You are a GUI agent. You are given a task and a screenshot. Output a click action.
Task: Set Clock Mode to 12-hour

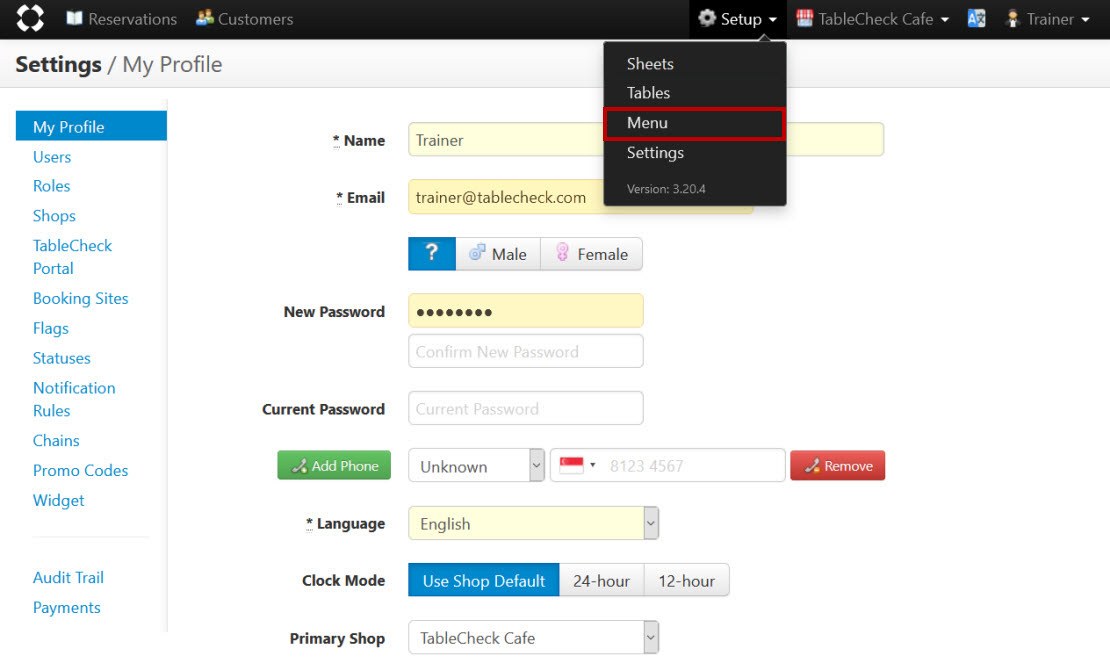687,580
